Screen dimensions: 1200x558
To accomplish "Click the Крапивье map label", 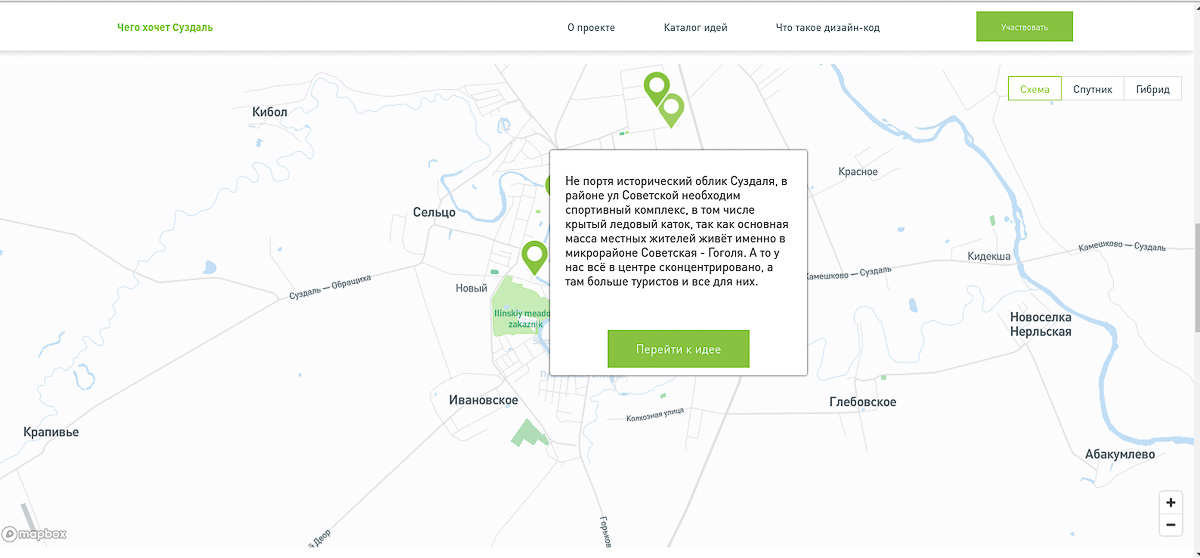I will click(x=51, y=432).
